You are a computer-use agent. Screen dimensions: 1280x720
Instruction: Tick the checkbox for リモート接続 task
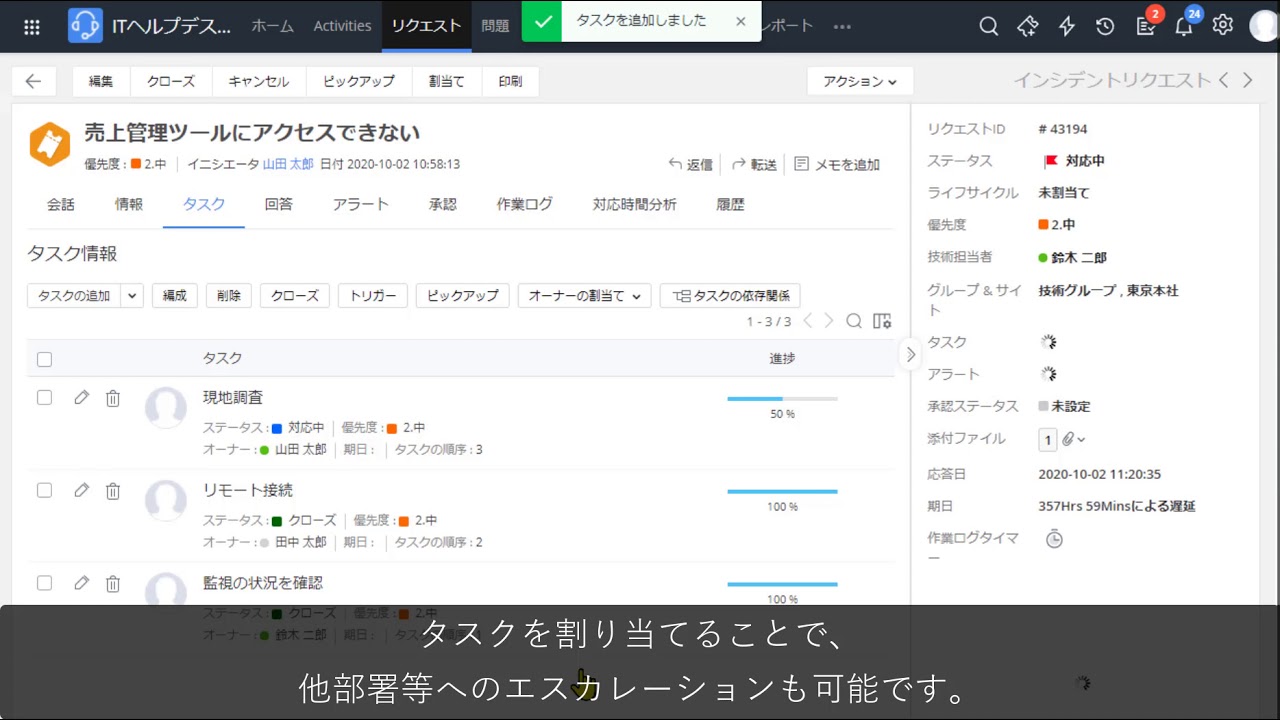(44, 490)
